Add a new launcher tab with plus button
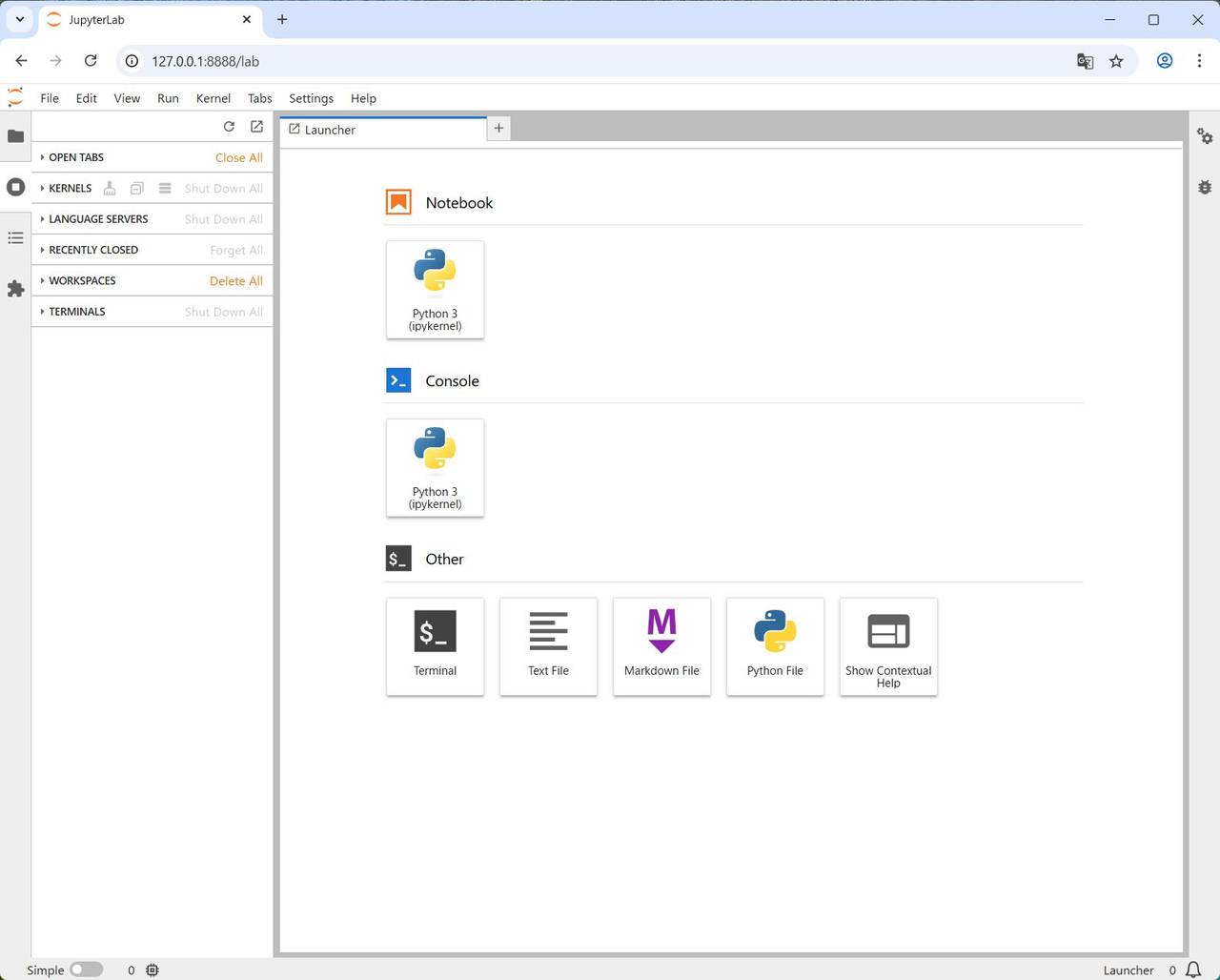The height and width of the screenshot is (980, 1220). click(498, 128)
